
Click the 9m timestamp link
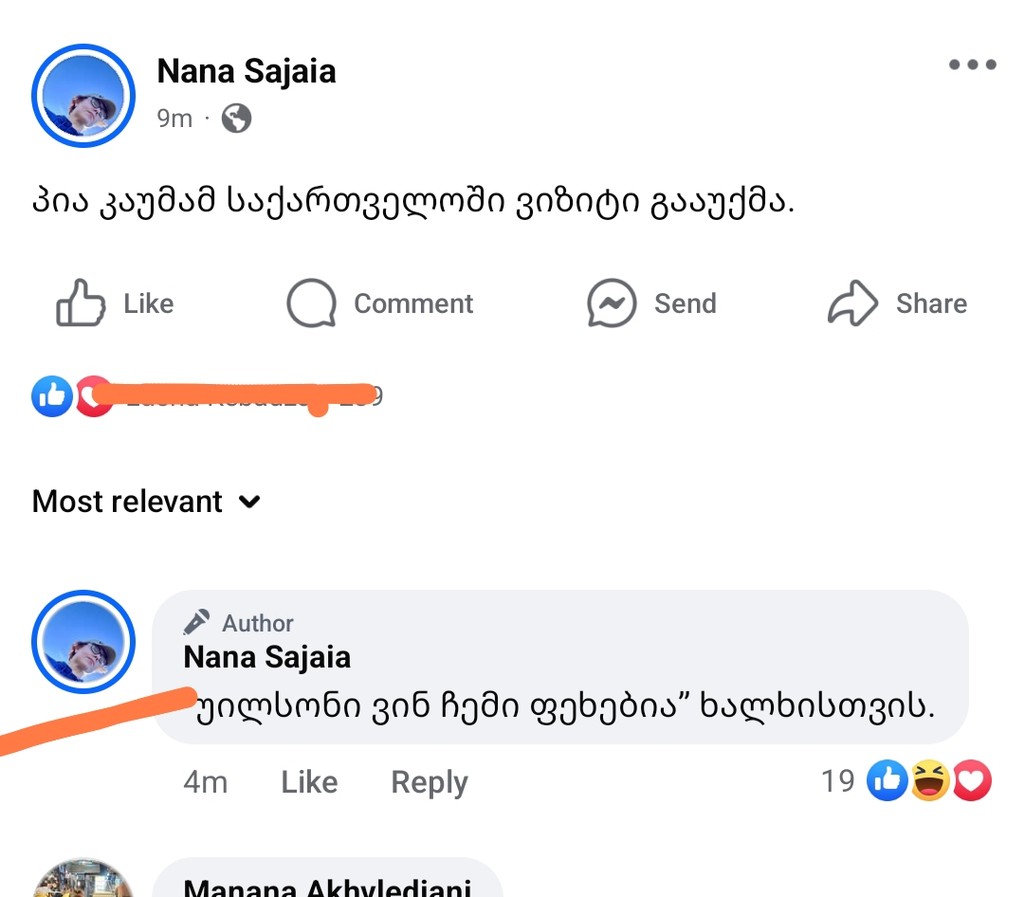[174, 118]
